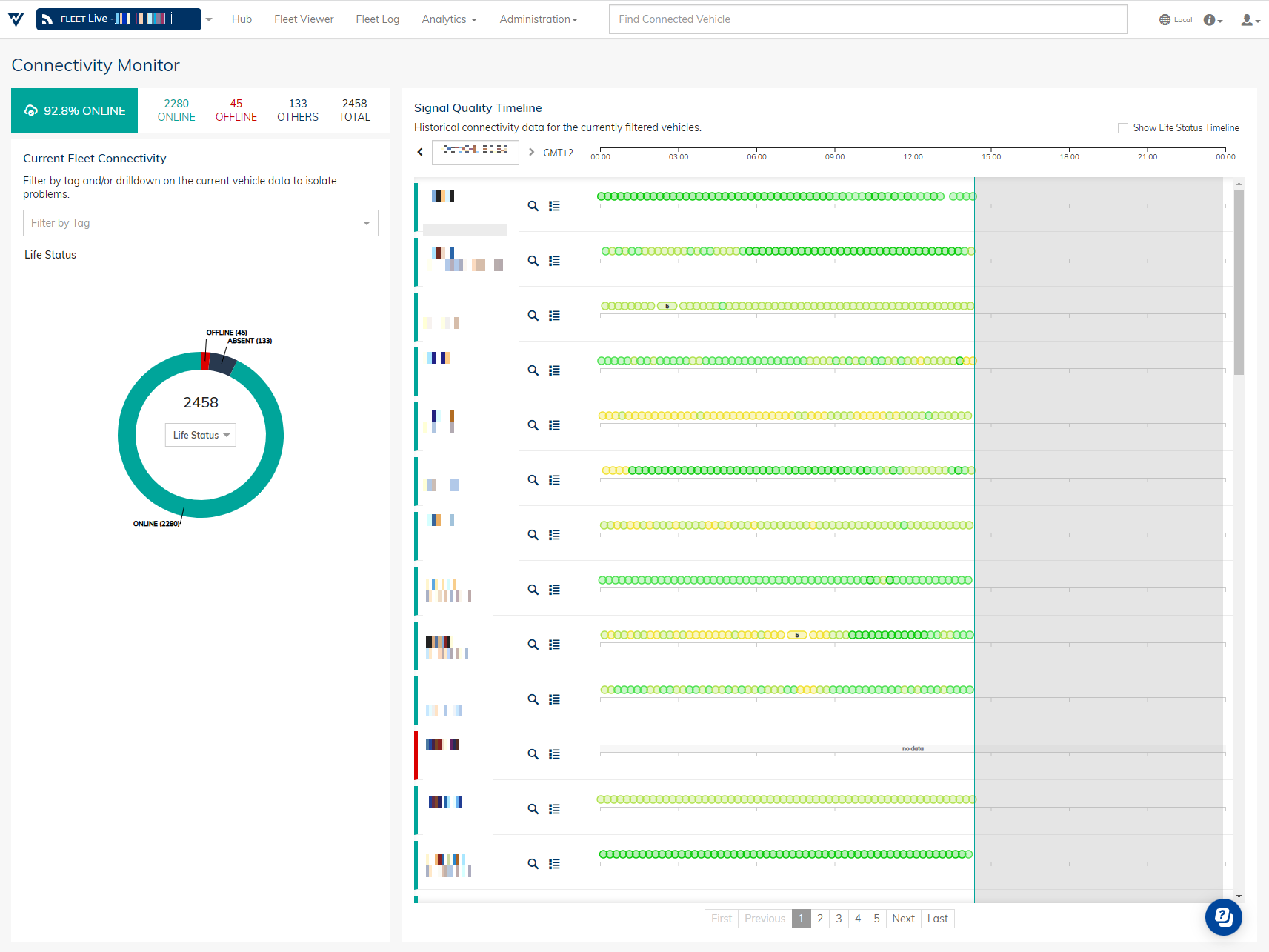Screen dimensions: 1269x952
Task: Click Next page button
Action: [x=903, y=919]
